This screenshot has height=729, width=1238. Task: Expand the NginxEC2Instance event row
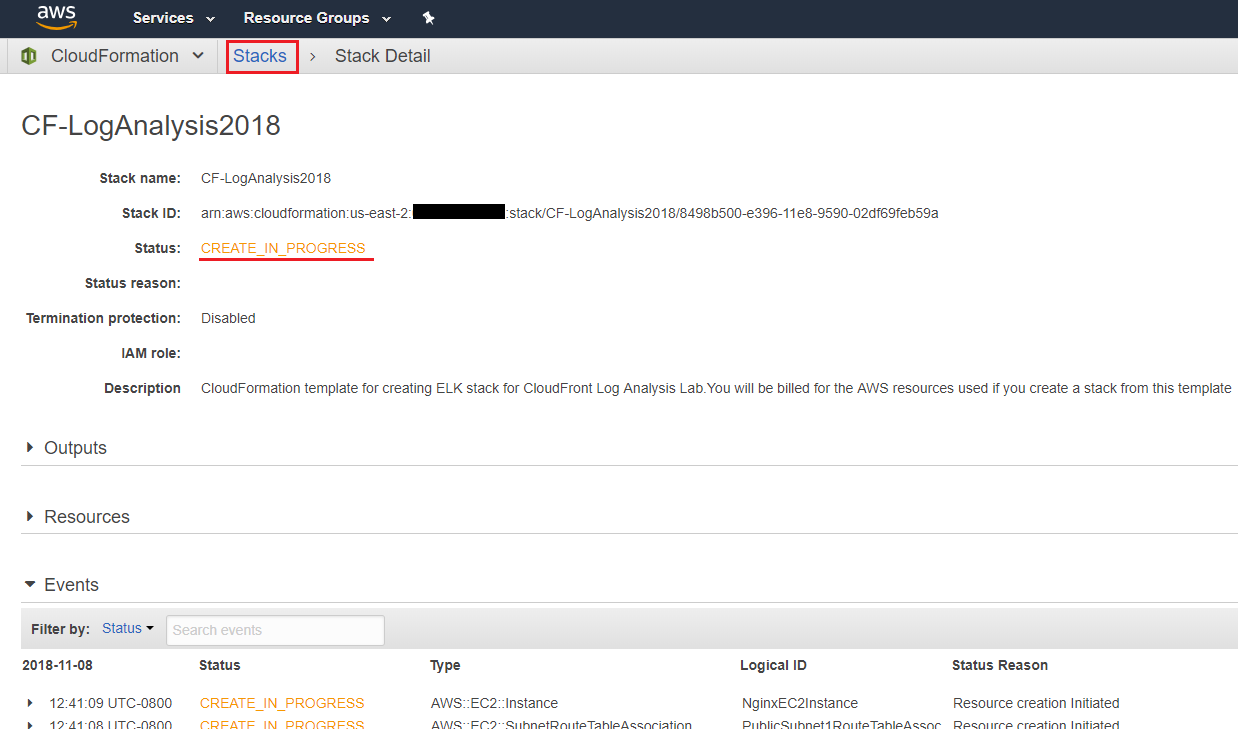click(30, 703)
